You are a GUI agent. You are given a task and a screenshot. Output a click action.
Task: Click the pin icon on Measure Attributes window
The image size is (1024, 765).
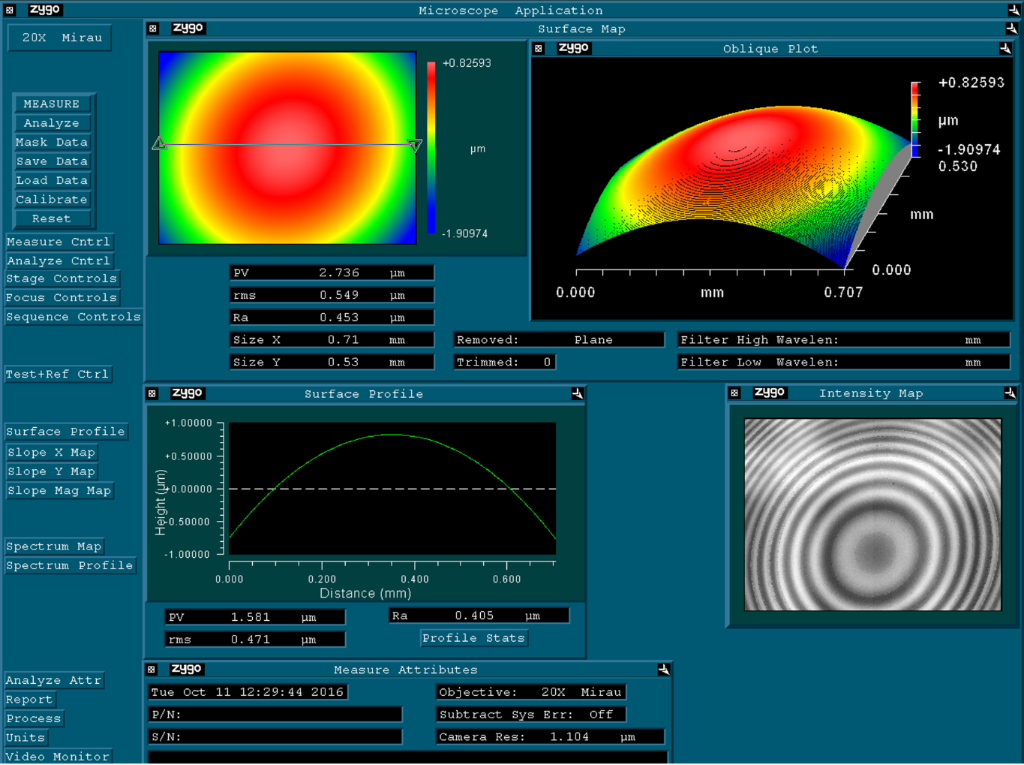663,669
